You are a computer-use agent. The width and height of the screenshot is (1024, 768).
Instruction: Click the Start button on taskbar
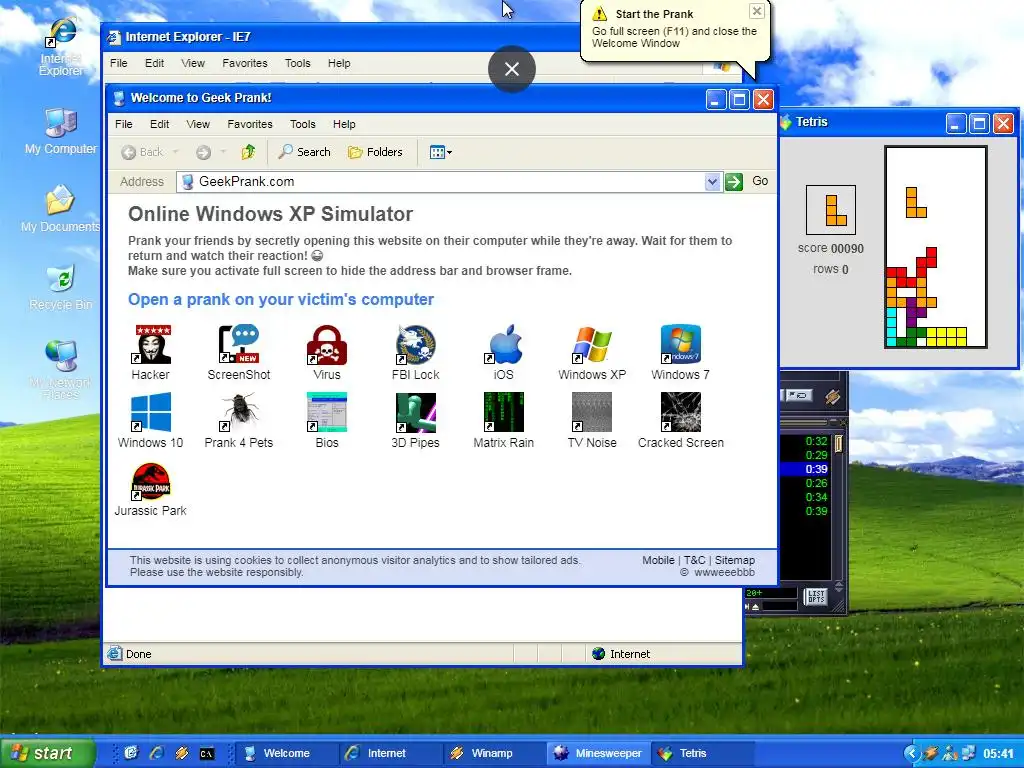[47, 753]
